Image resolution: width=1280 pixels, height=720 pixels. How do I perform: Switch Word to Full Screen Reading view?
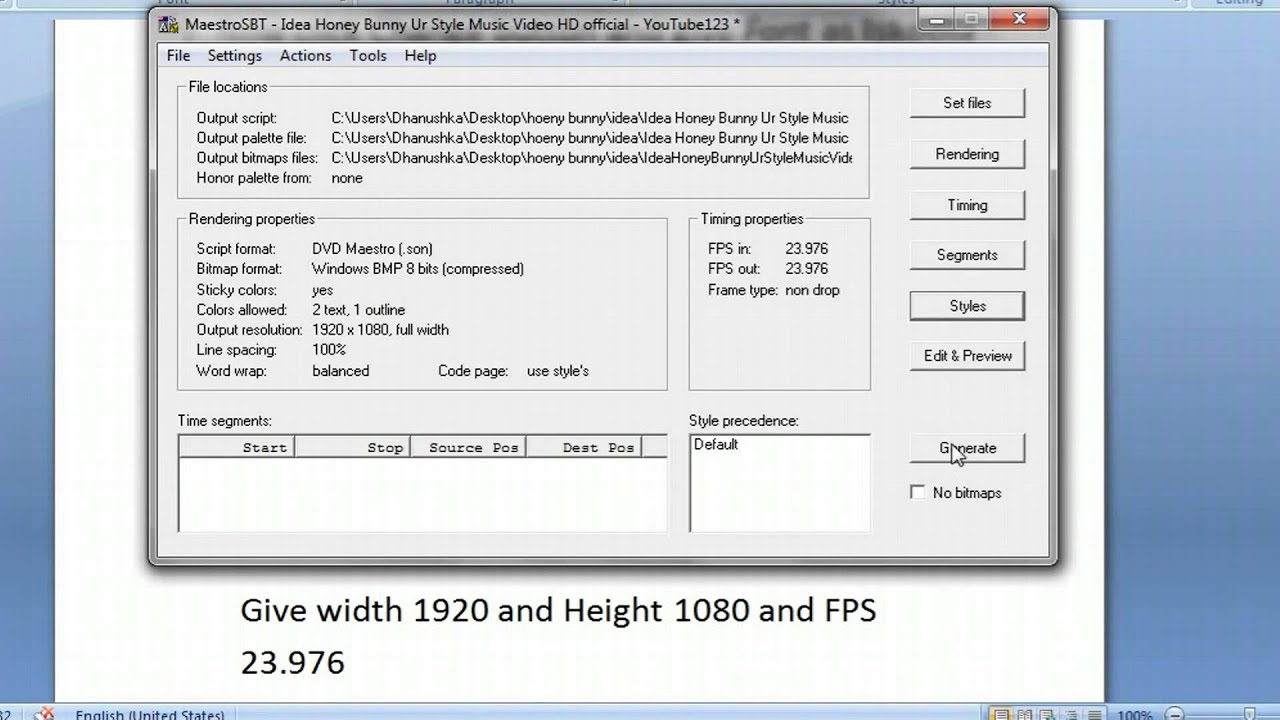click(x=1022, y=714)
